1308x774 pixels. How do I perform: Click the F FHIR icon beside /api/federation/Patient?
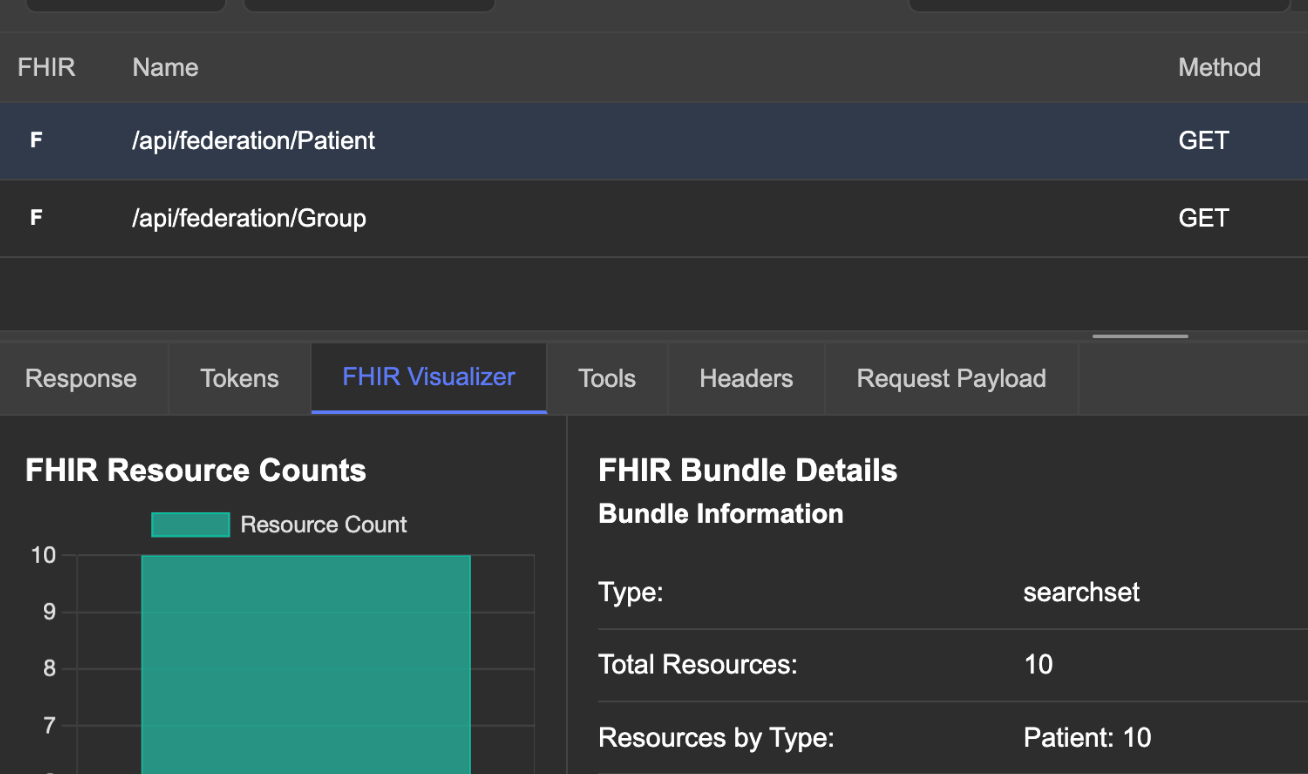click(36, 140)
